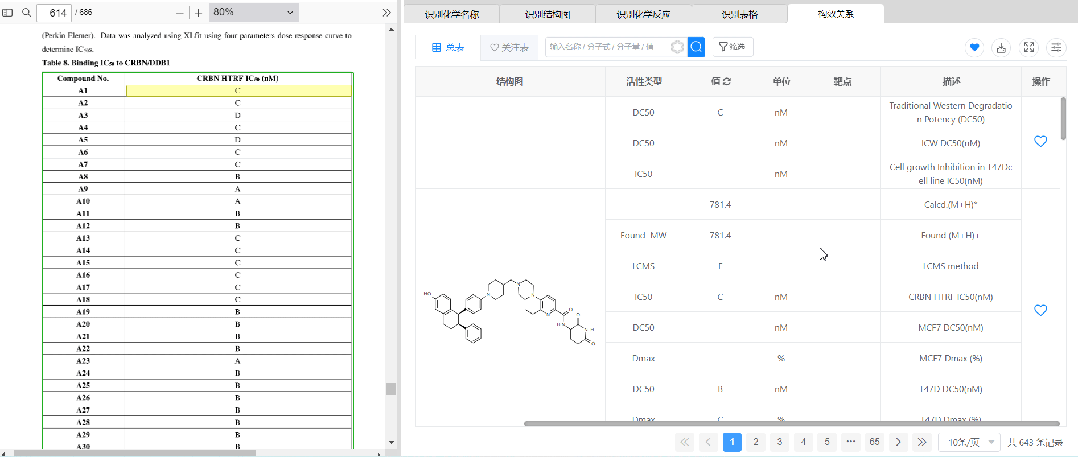Viewport: 1078px width, 457px height.
Task: Click the CRBN HTRF IC50 (nM) PDF header
Action: point(238,78)
